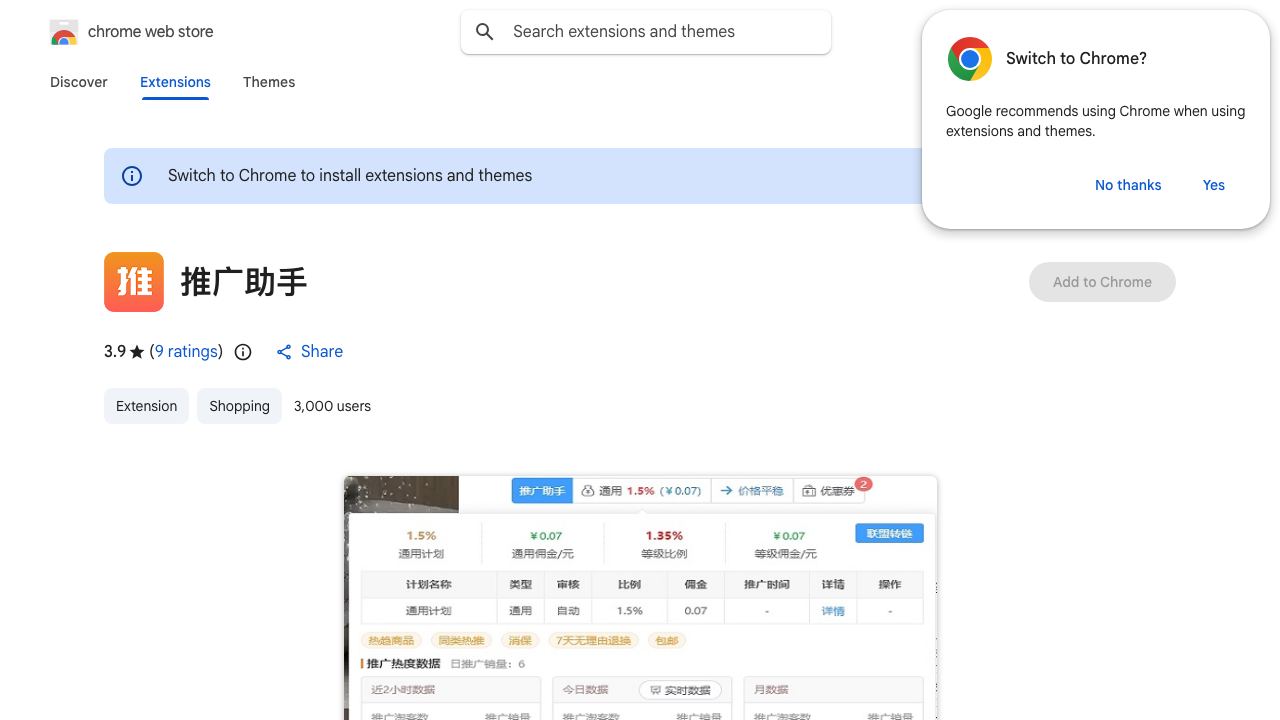
Task: Click the info icon in Switch to Chrome banner
Action: click(132, 176)
